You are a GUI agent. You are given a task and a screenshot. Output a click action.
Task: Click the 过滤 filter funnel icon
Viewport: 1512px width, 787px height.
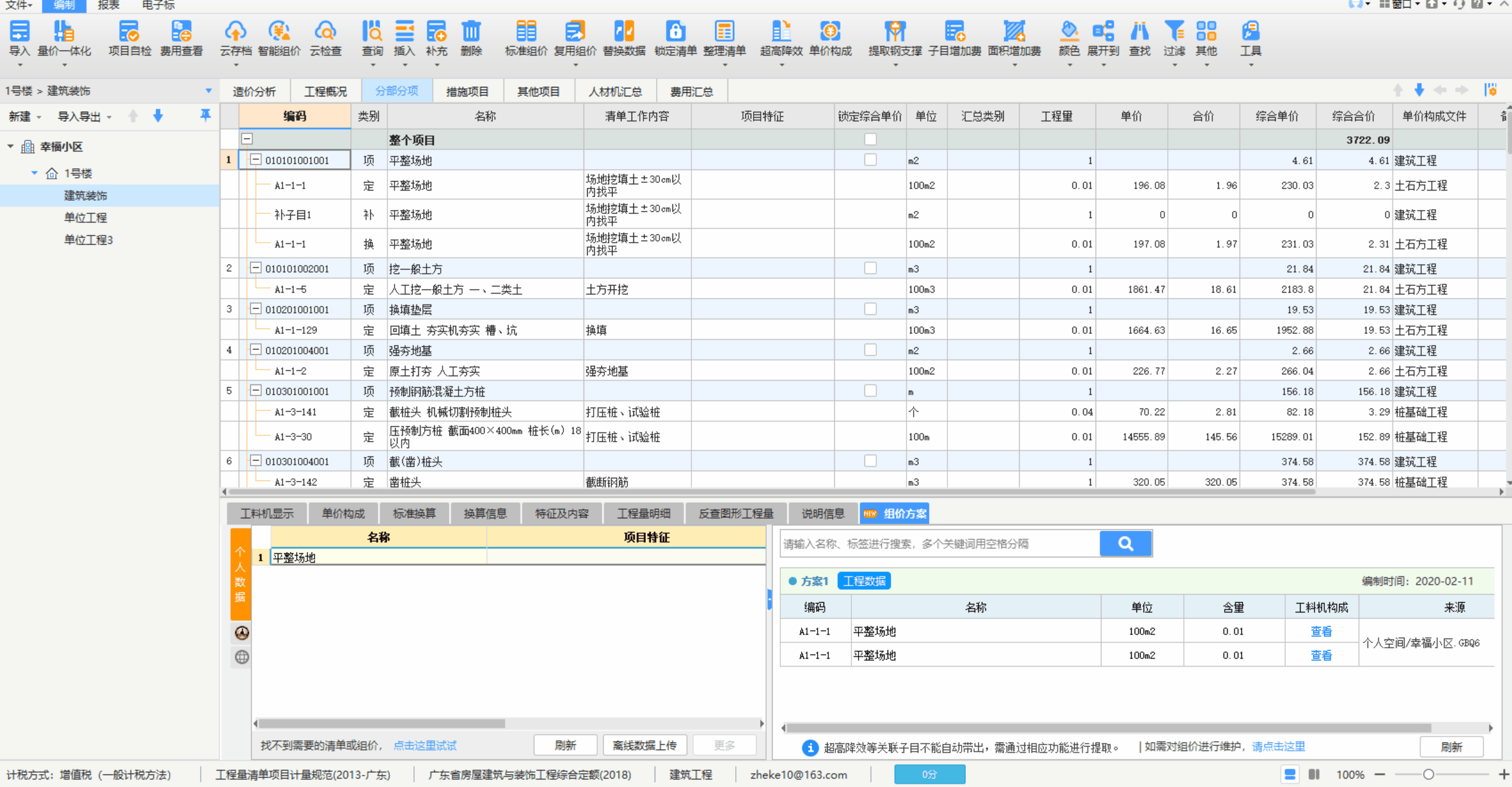tap(1174, 38)
